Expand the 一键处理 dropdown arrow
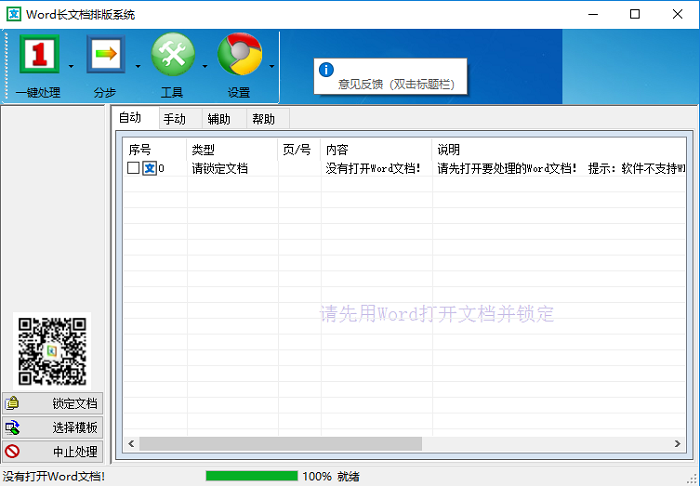Image resolution: width=700 pixels, height=486 pixels. point(71,66)
